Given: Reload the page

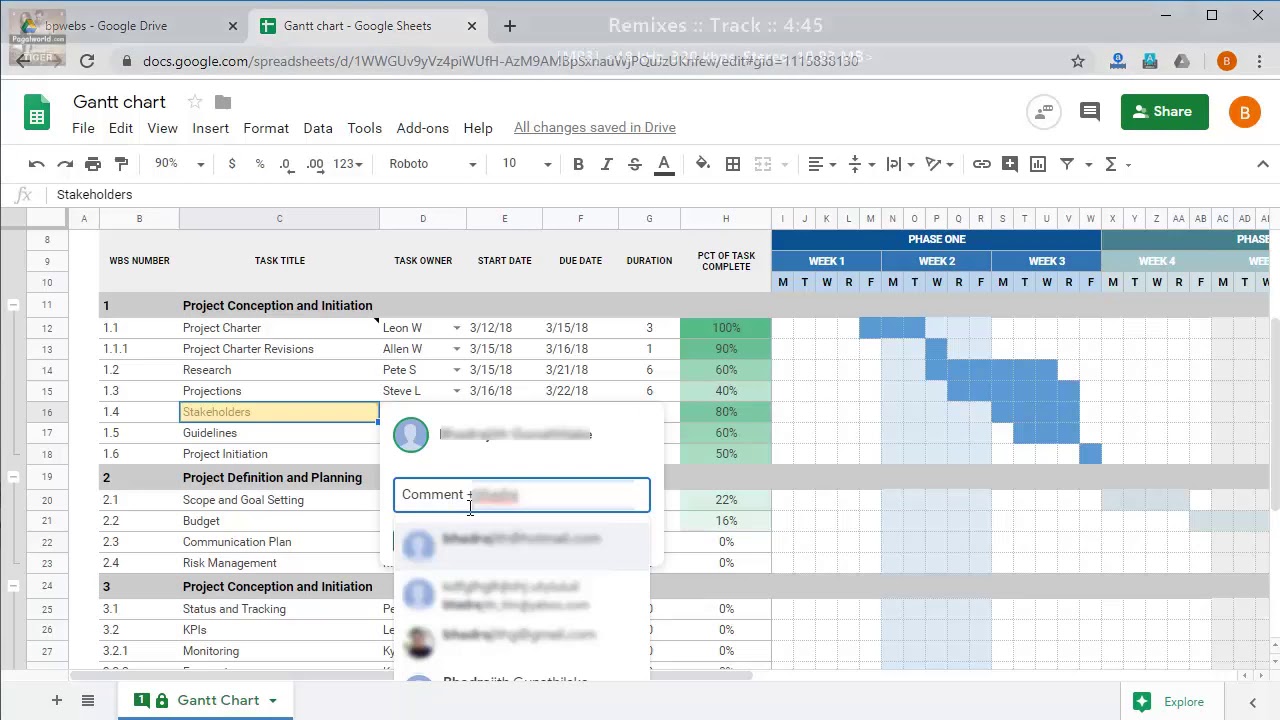Looking at the screenshot, I should [87, 61].
